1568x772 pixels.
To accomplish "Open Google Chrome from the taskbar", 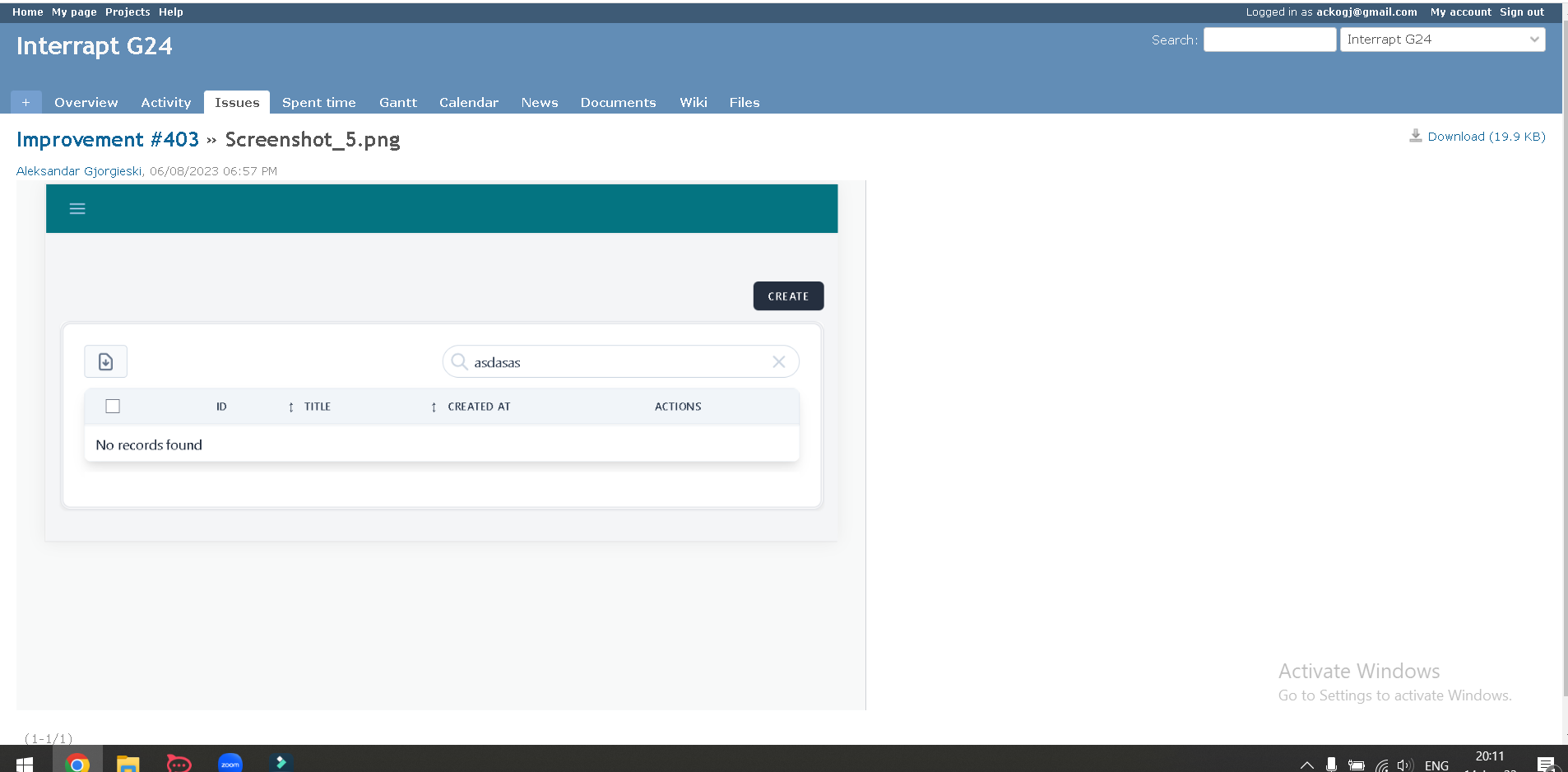I will pos(77,763).
